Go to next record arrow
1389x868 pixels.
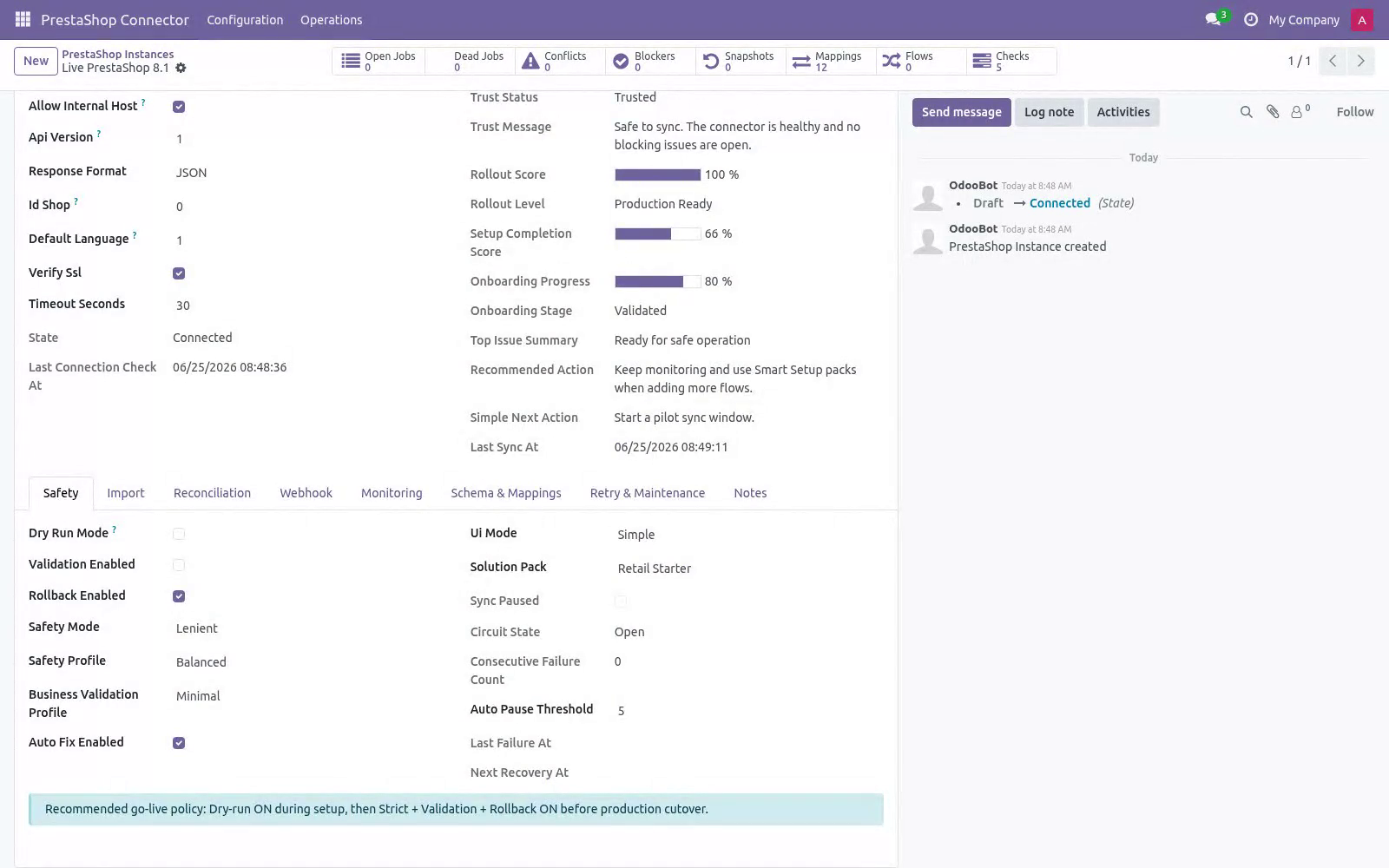(x=1360, y=61)
